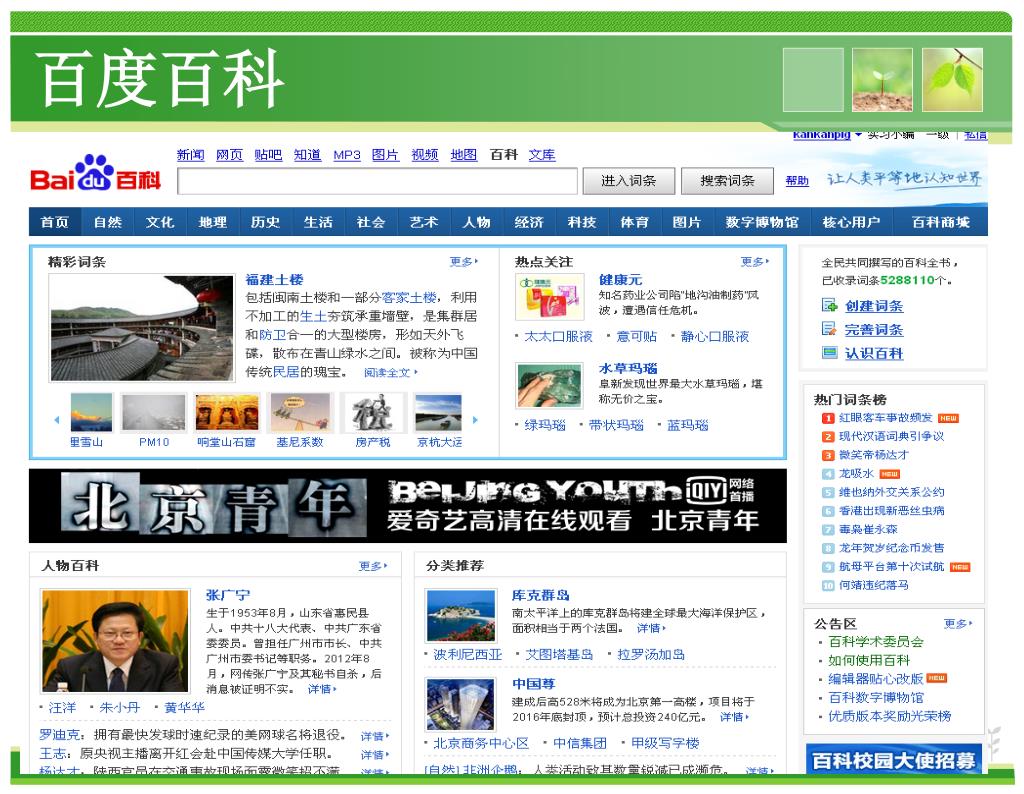Open the 中国尊 building image

(x=460, y=704)
